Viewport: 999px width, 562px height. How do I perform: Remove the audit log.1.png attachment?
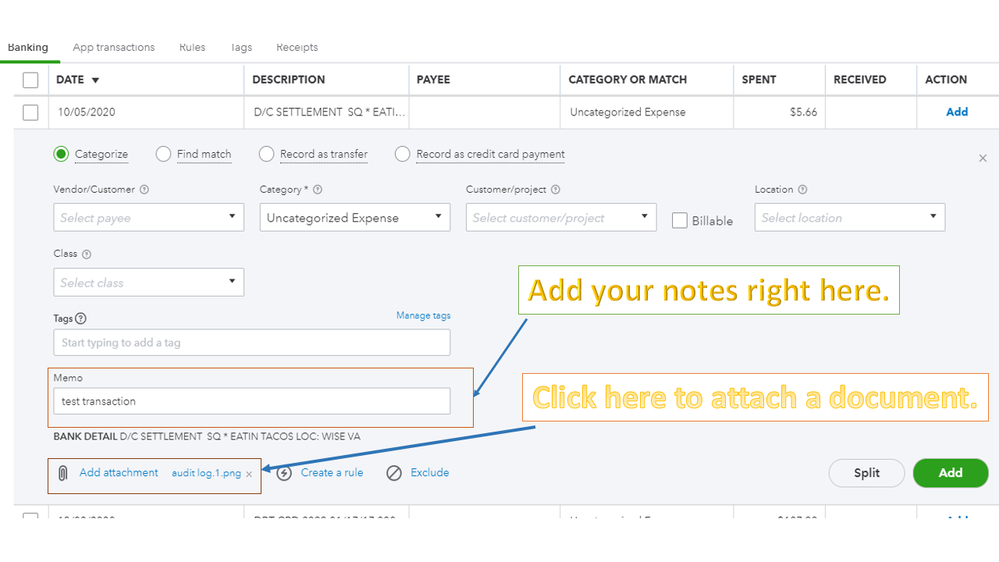coord(249,474)
